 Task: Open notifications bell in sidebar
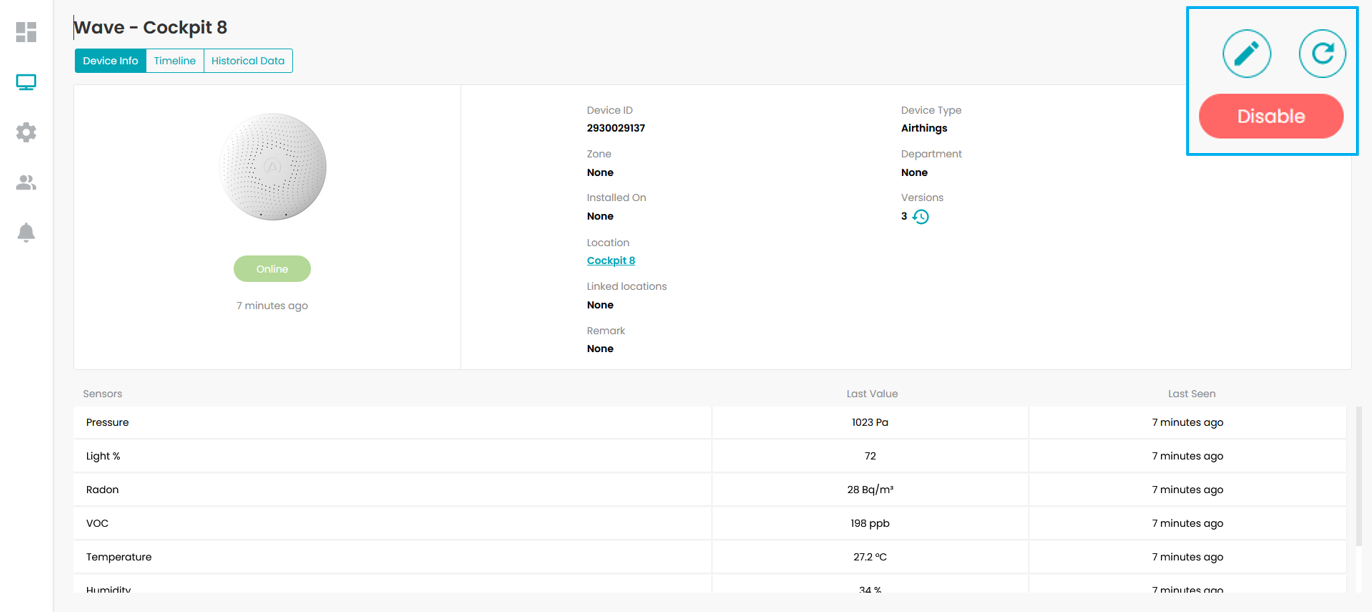[26, 232]
